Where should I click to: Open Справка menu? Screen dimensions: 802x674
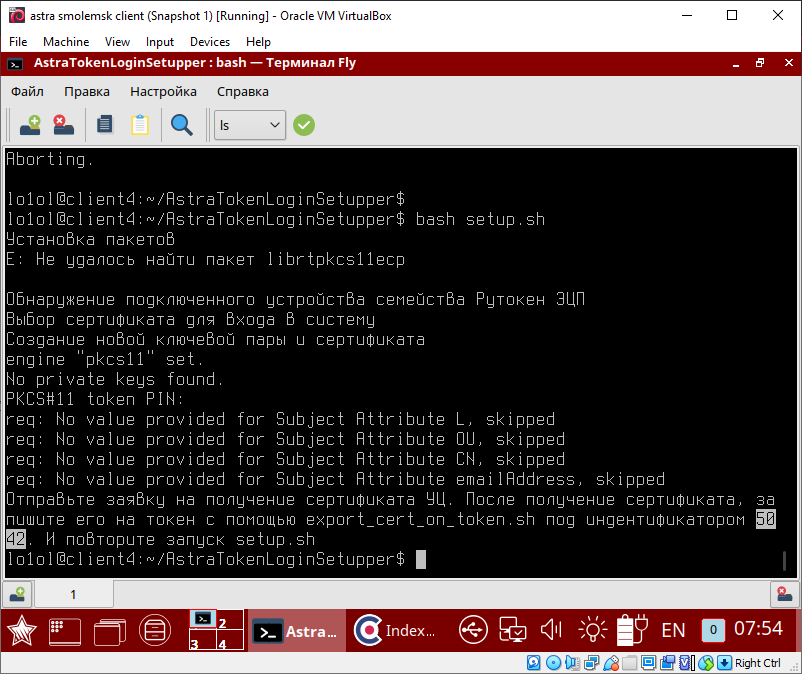[242, 92]
